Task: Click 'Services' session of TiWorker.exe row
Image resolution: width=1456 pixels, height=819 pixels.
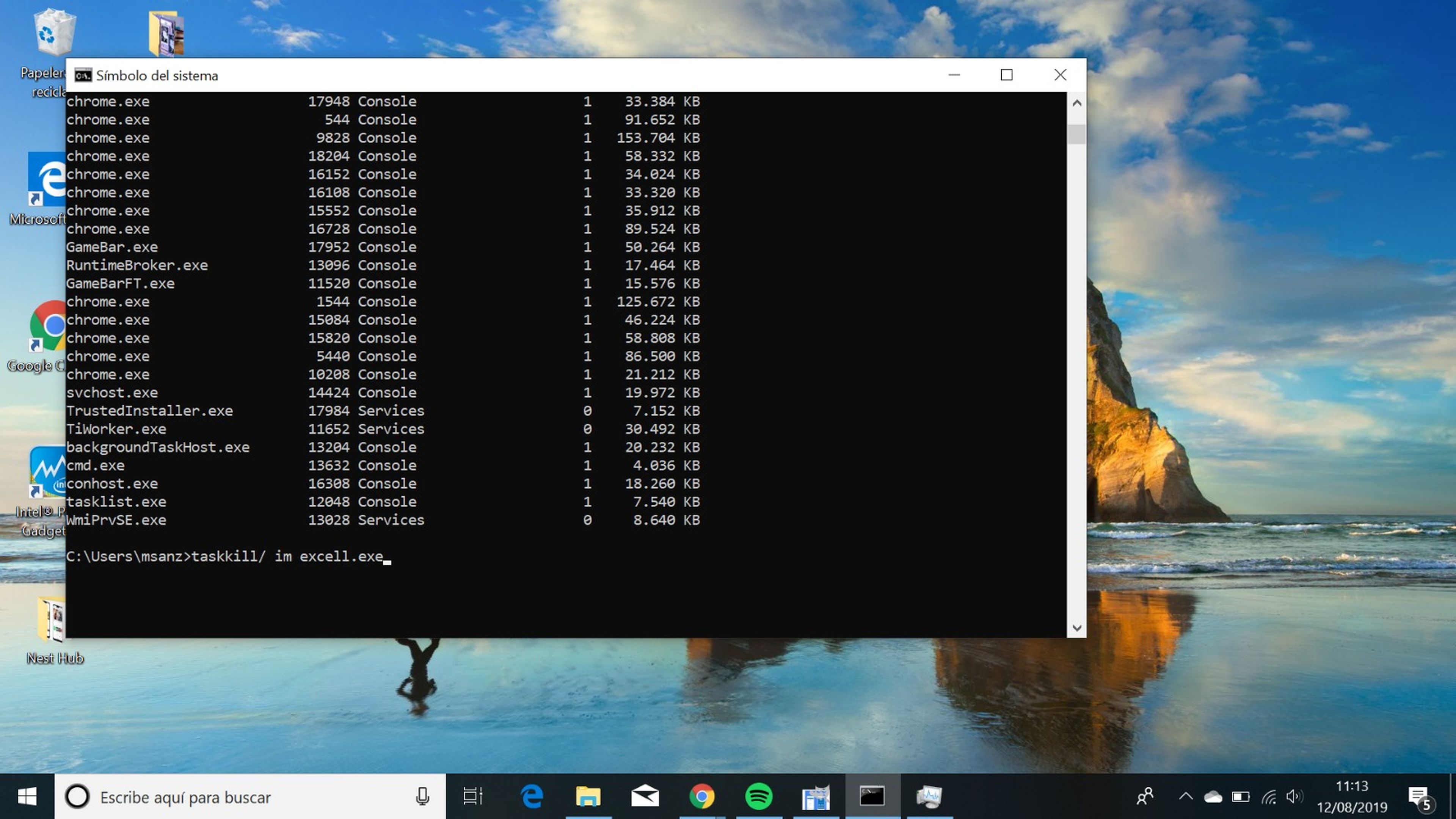Action: 391,429
